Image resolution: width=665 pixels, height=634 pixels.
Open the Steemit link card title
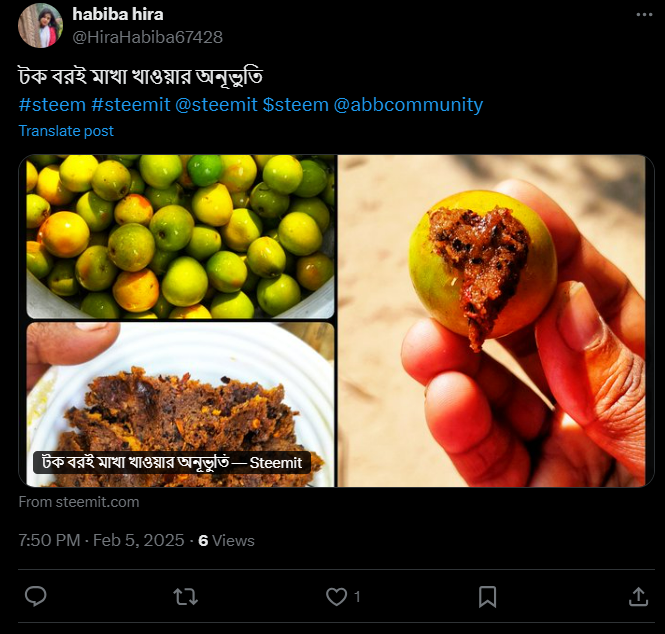[x=172, y=462]
